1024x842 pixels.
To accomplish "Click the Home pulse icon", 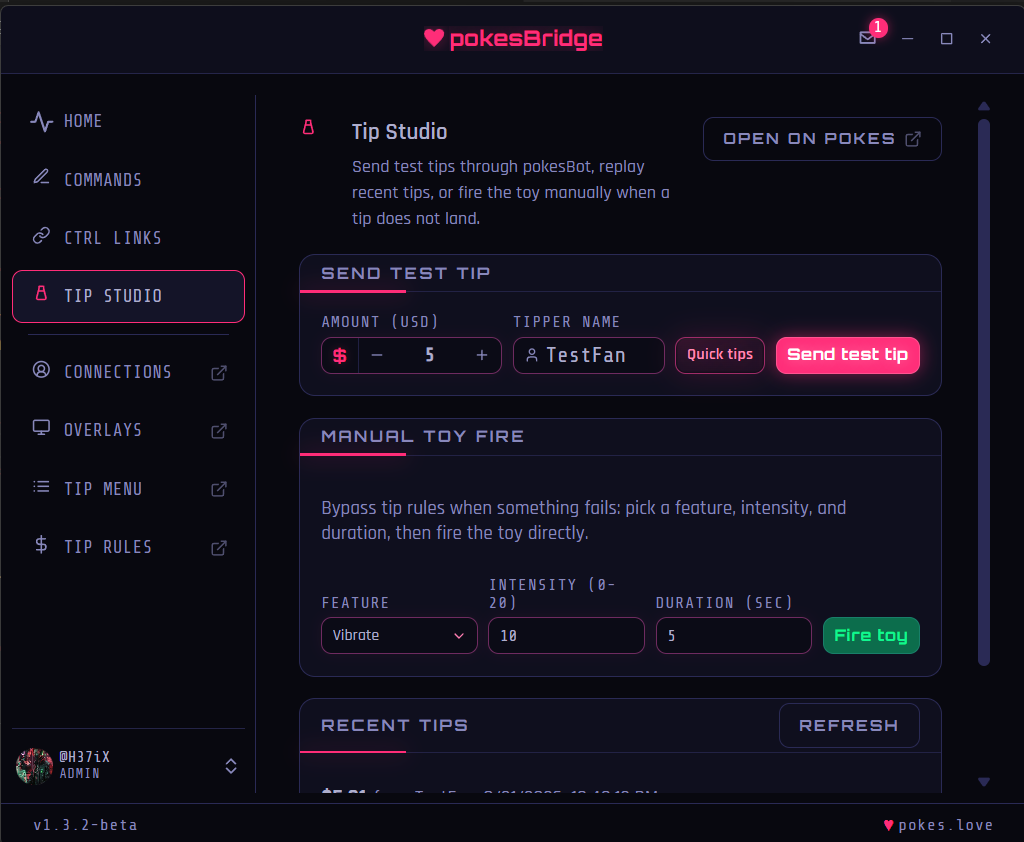I will [41, 121].
